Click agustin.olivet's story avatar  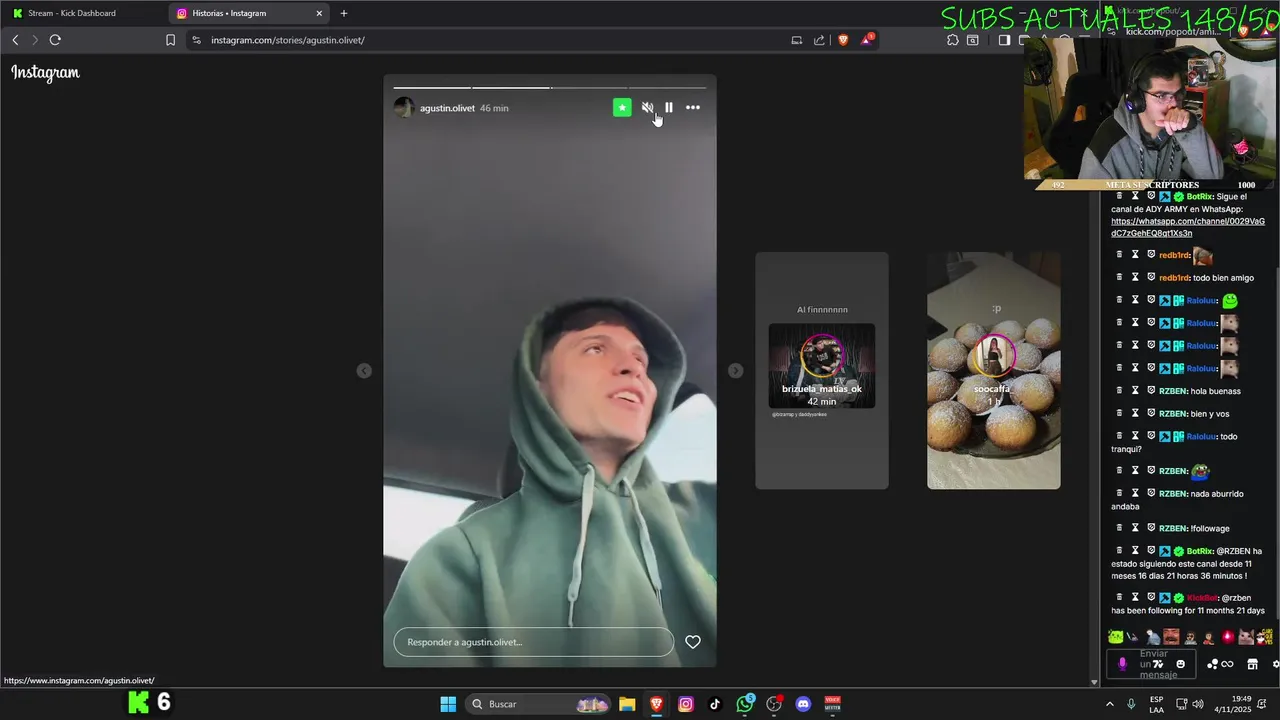tap(404, 107)
